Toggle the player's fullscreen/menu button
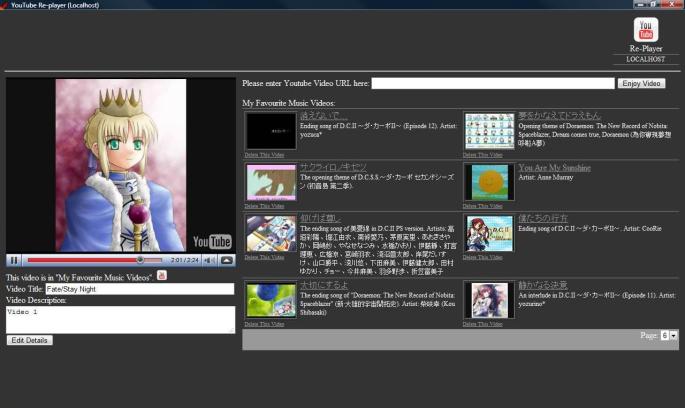The image size is (685, 408). pyautogui.click(x=226, y=260)
